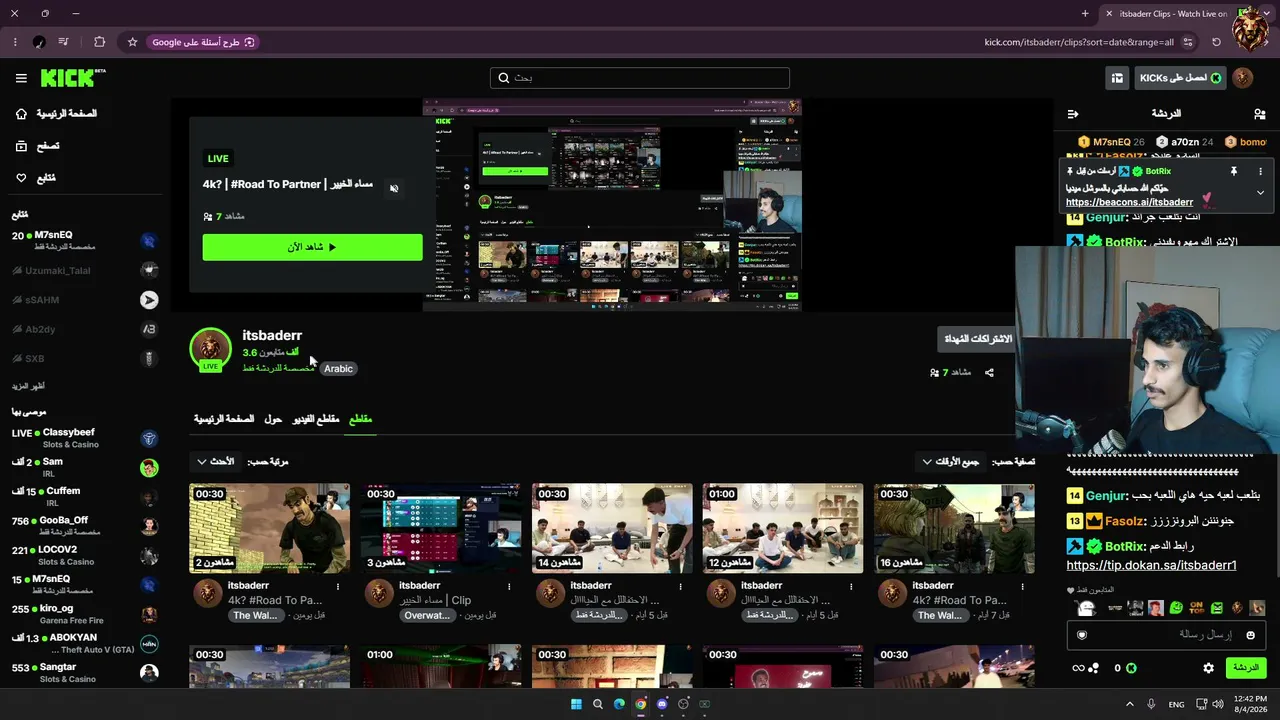Open the tip.dokan.sa/itsbaderr1 link
1280x720 pixels.
click(x=1151, y=565)
